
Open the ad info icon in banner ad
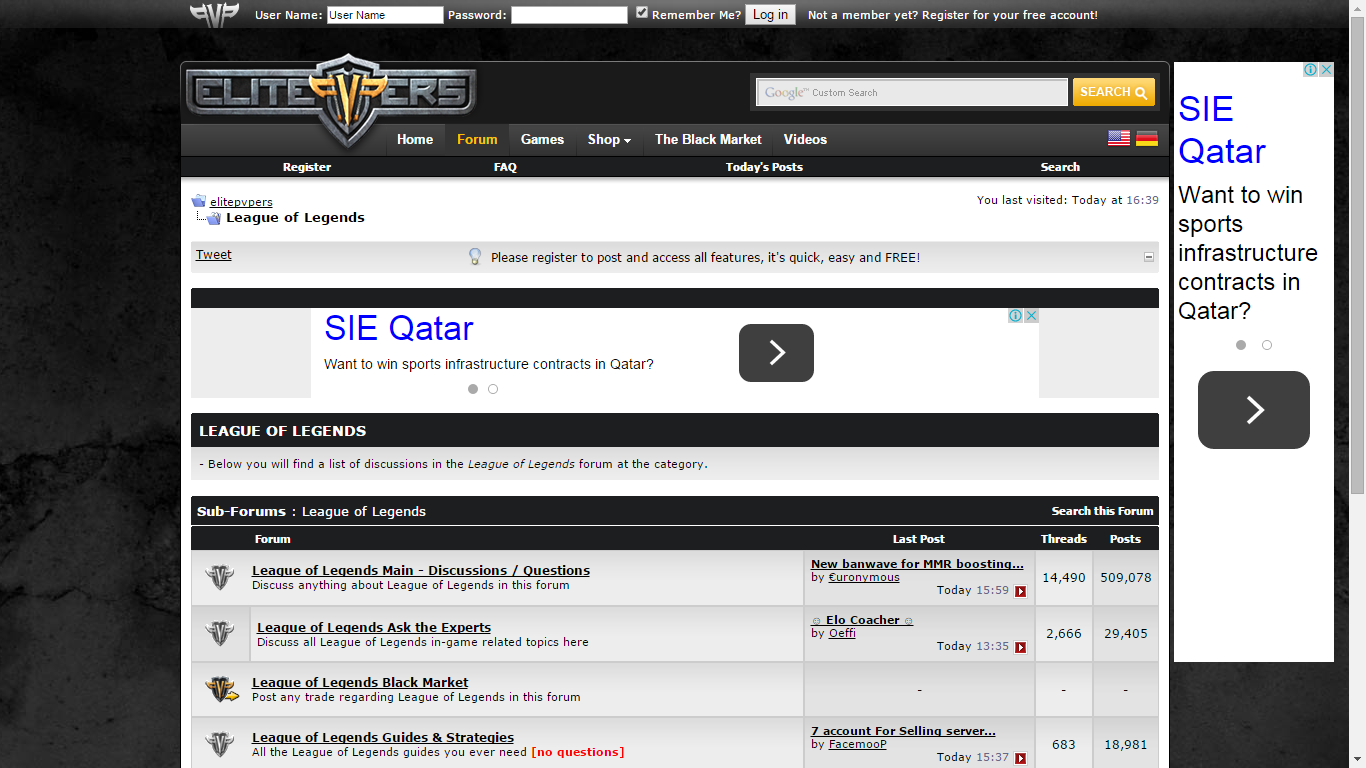coord(1016,316)
